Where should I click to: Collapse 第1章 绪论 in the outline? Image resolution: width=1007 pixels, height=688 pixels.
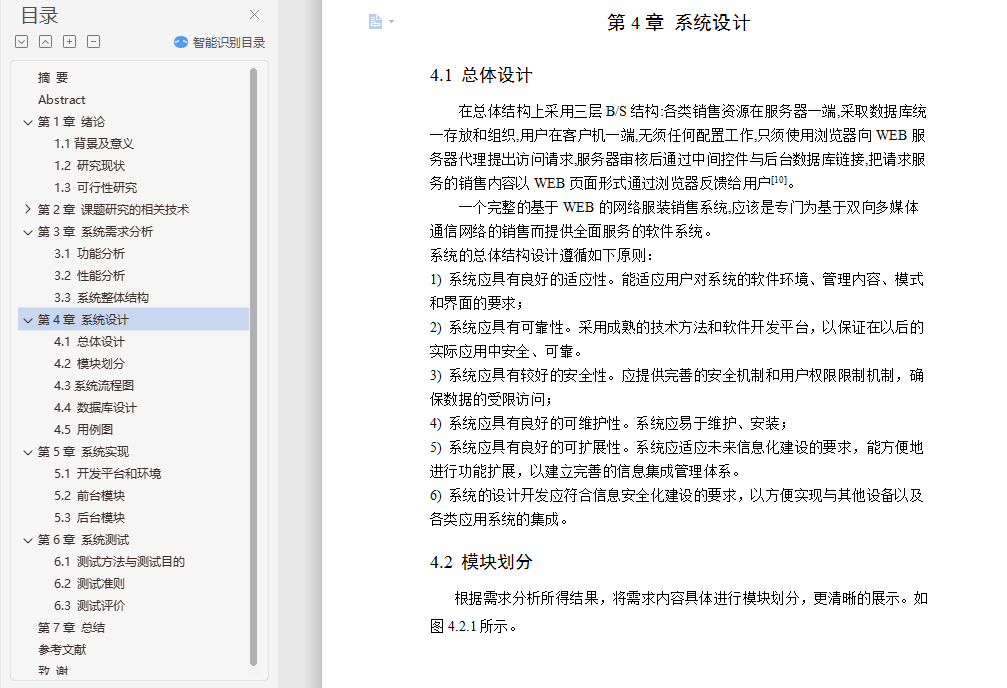(x=28, y=122)
